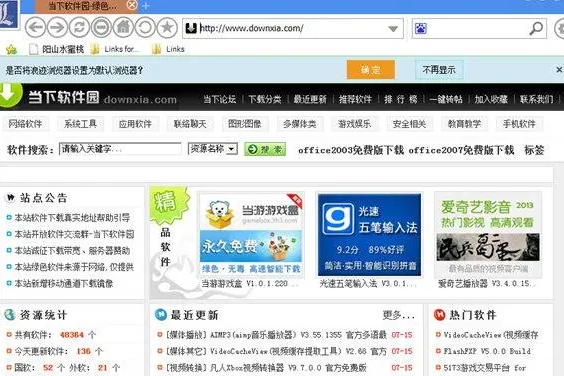Click 一键转帖 in site navigation
The width and height of the screenshot is (564, 376).
tap(446, 99)
